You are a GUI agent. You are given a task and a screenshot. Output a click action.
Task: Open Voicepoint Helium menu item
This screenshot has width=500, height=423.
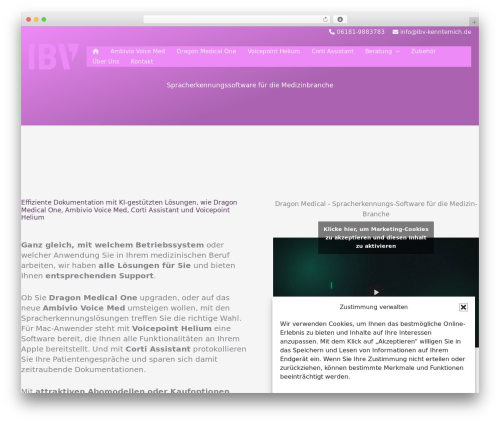[x=274, y=51]
